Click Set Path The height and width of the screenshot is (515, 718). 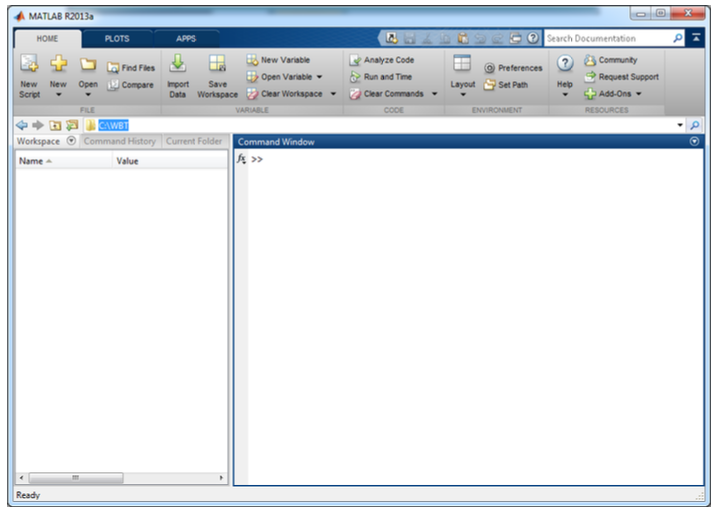(506, 85)
